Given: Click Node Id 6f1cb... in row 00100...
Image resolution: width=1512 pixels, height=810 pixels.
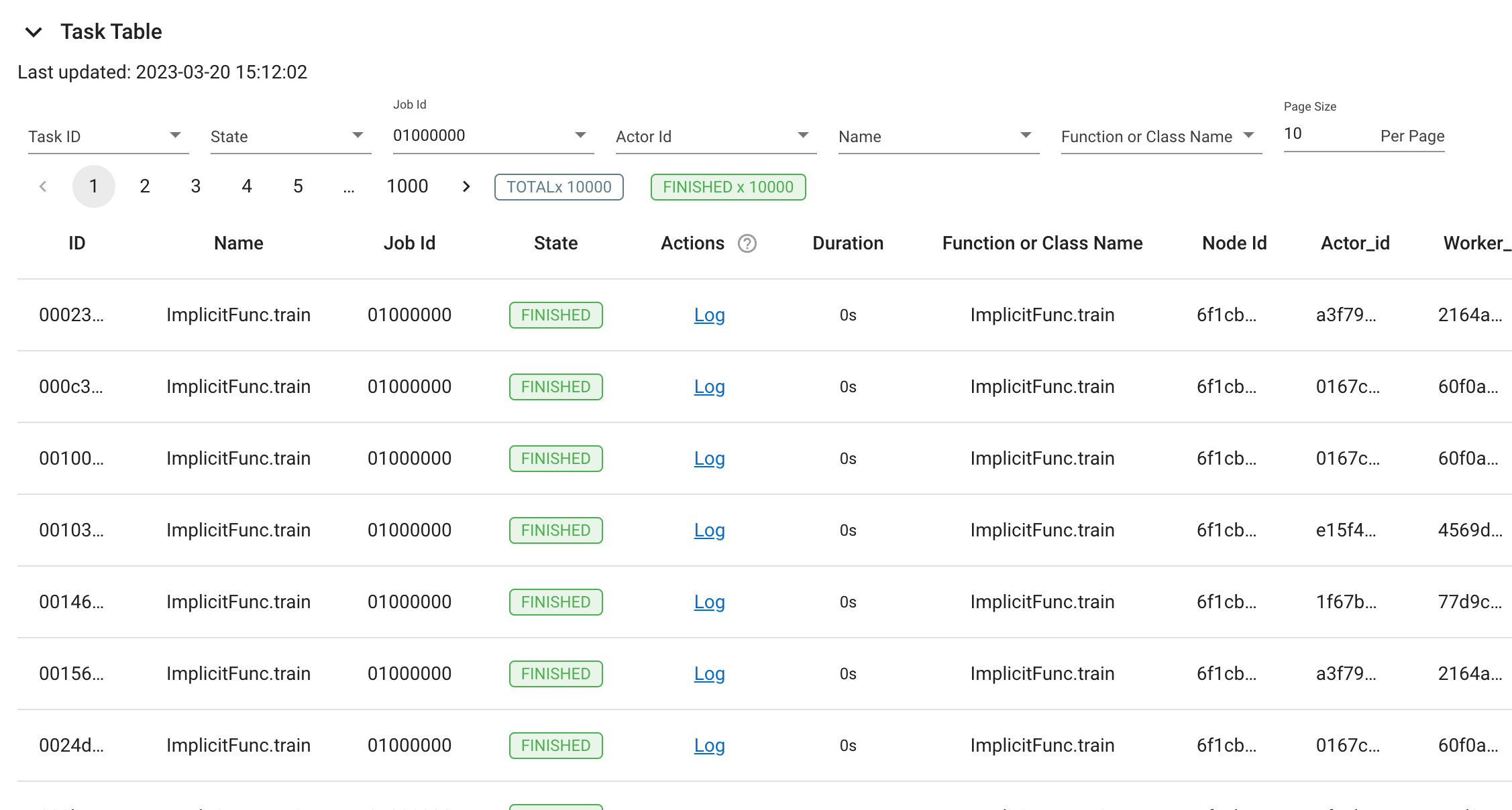Looking at the screenshot, I should click(x=1227, y=459).
